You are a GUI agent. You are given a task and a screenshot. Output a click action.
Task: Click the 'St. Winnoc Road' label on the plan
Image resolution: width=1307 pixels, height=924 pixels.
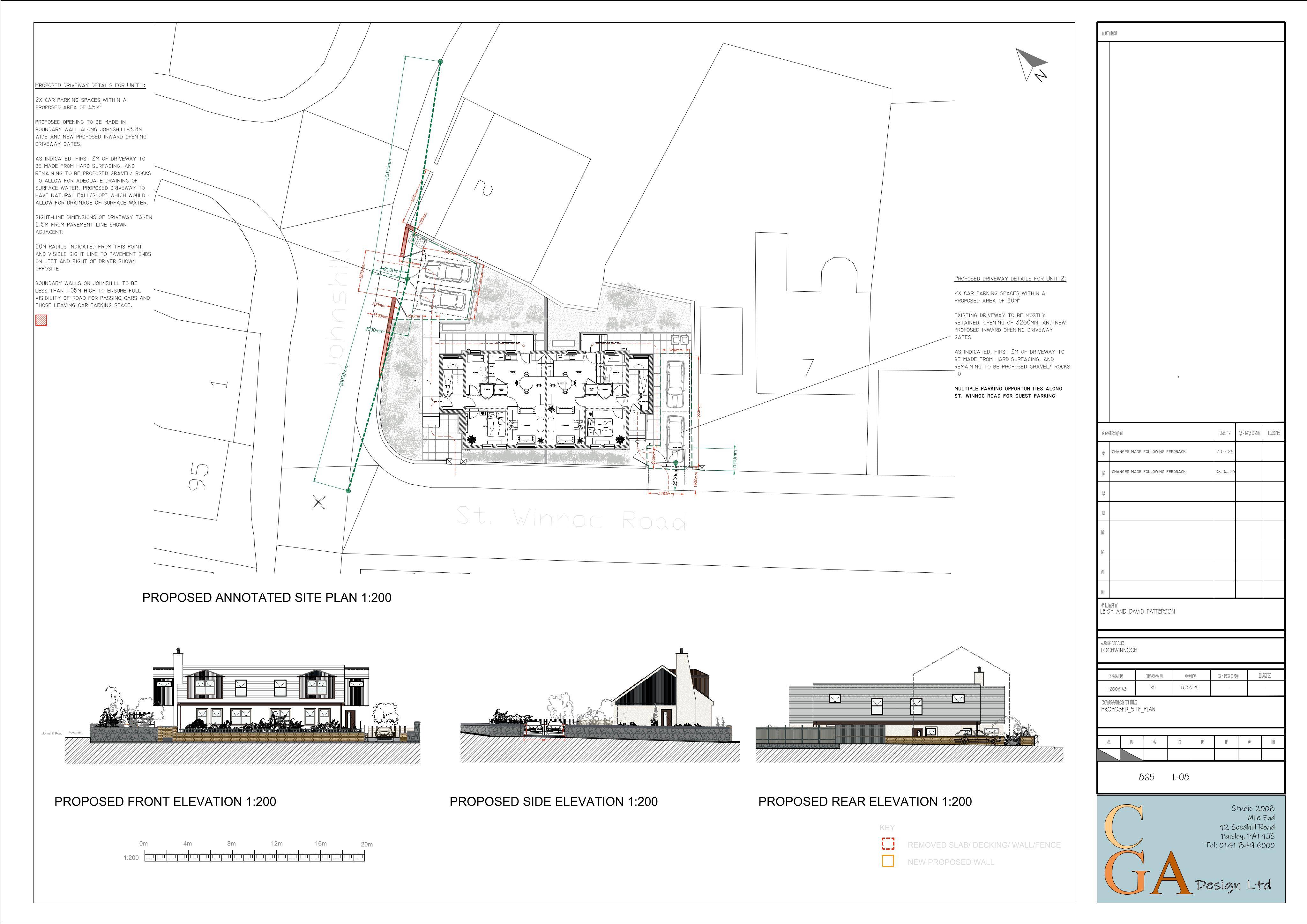571,519
